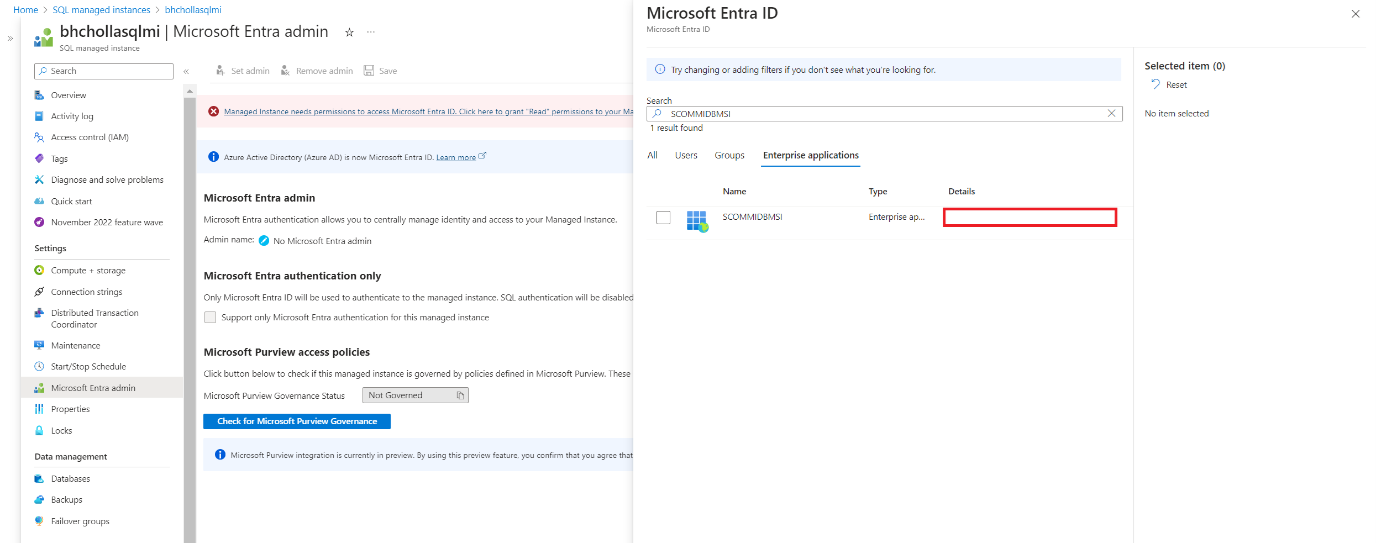Copy the Purview Governance Status value
Viewport: 1376px width, 543px height.
[x=460, y=396]
